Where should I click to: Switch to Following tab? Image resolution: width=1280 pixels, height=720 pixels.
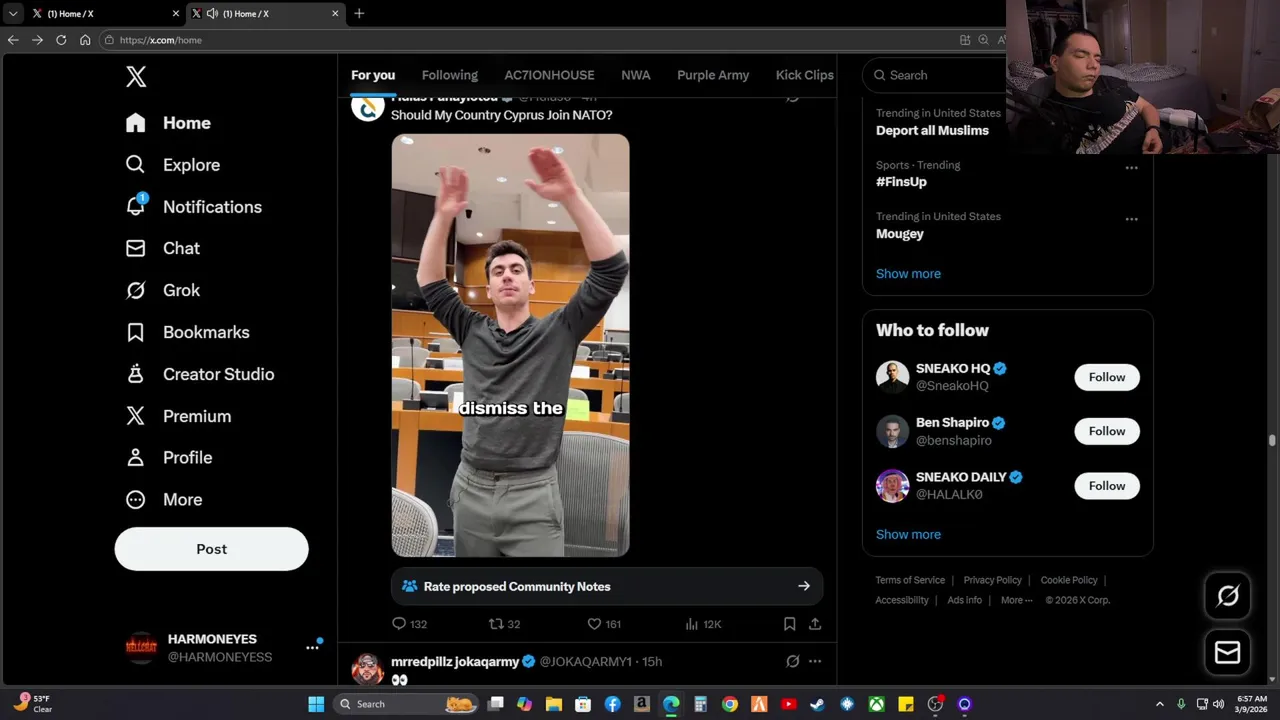coord(450,75)
